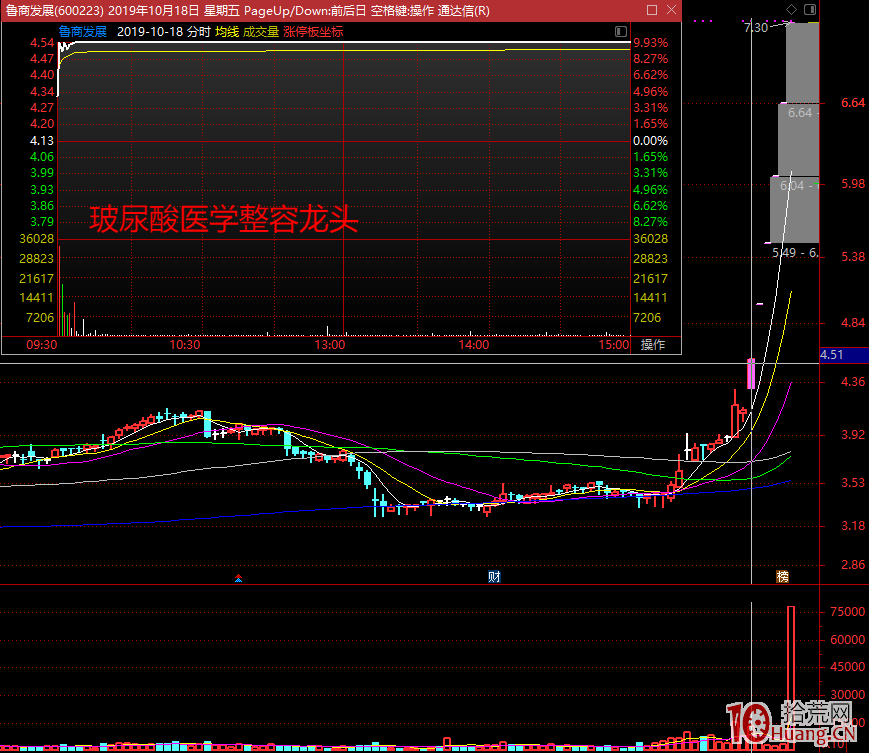
Task: Select the panel layout icon in the top-right corner
Action: point(808,8)
